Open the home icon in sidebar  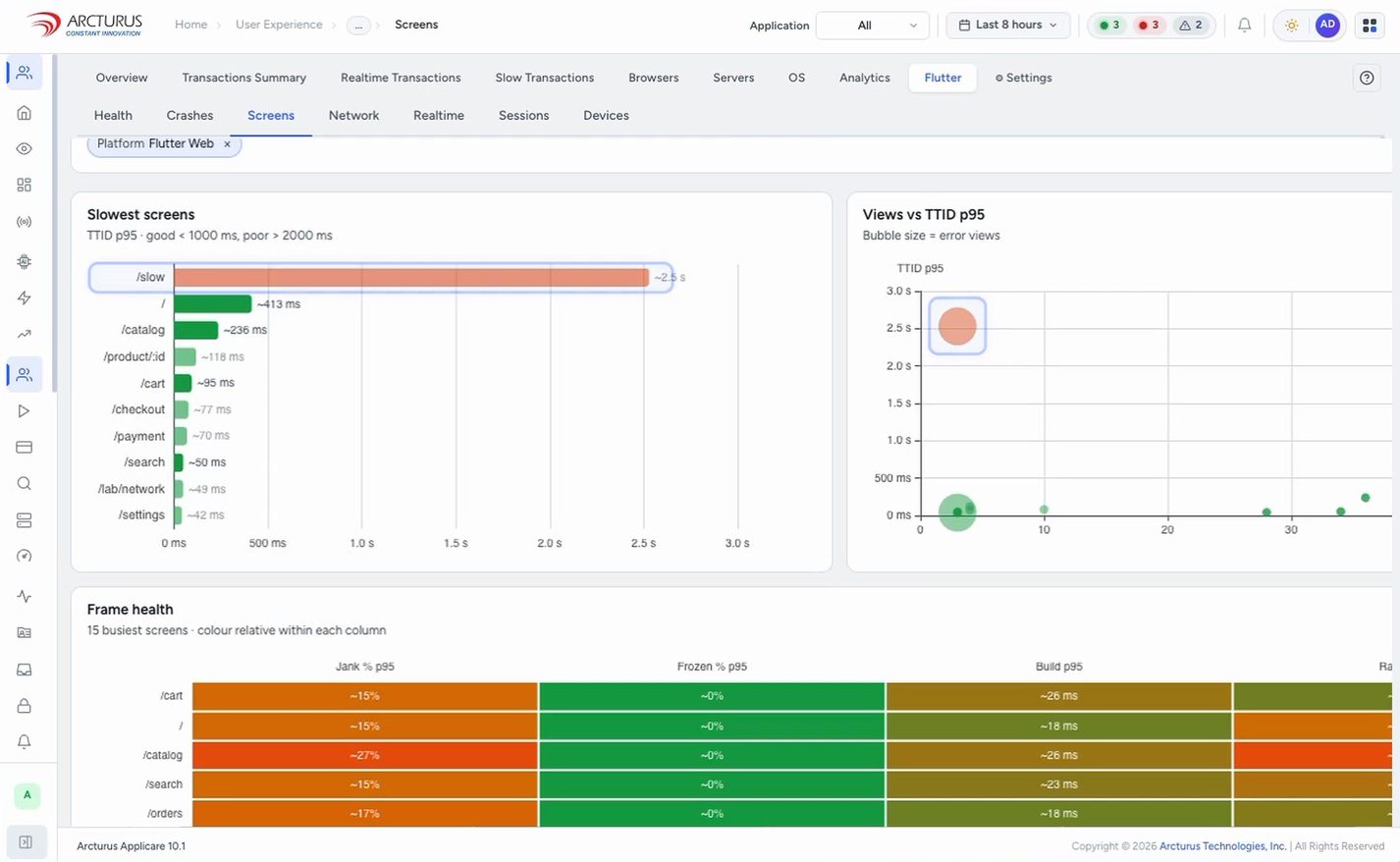click(25, 113)
